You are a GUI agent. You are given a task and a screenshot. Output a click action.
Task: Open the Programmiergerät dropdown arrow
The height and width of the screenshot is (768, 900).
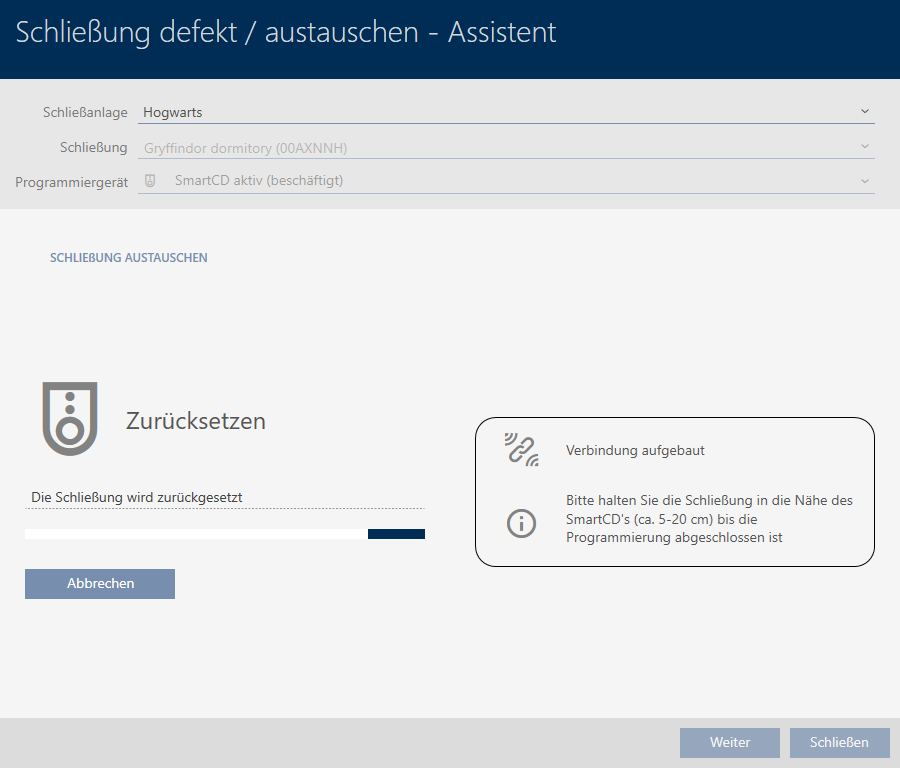tap(865, 181)
